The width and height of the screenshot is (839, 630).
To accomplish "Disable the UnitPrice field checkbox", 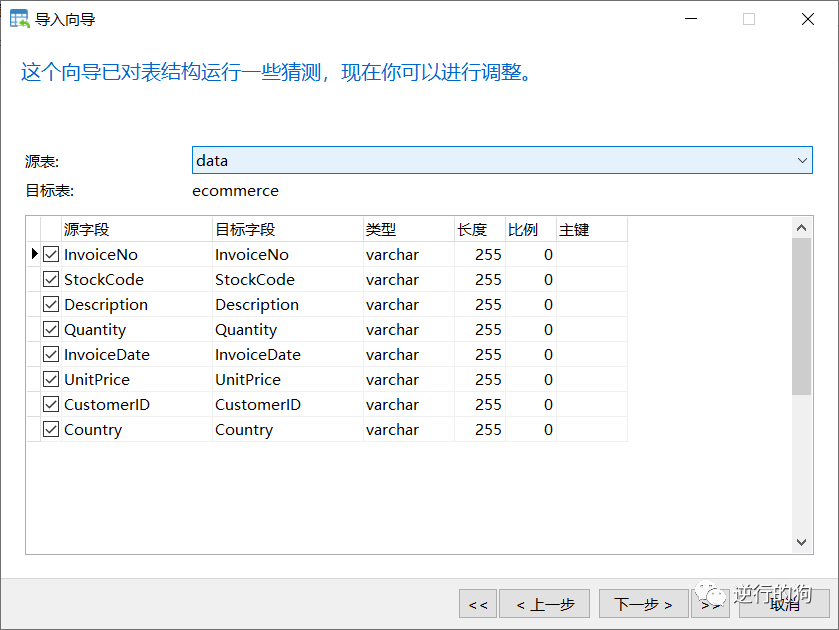I will pyautogui.click(x=51, y=379).
